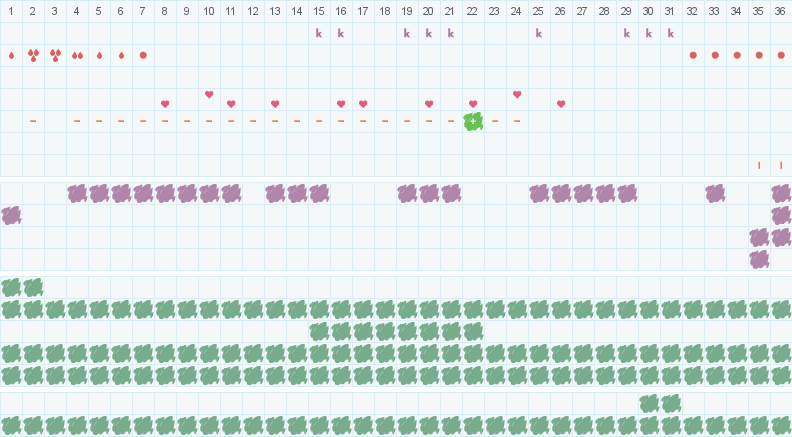The image size is (792, 437).
Task: Click the purple 'k' marker on day 15
Action: tap(319, 33)
